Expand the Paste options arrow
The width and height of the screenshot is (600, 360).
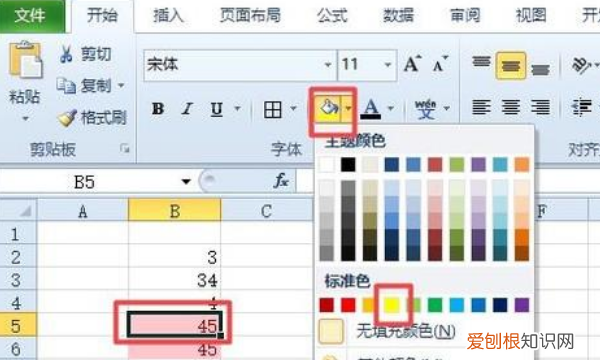point(25,119)
